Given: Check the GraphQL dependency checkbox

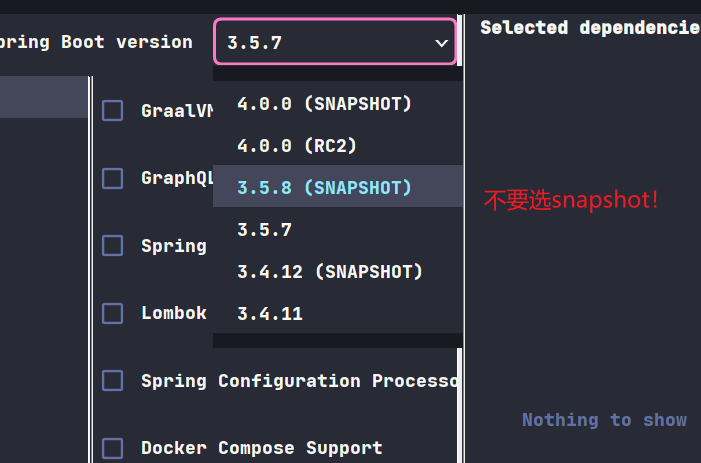Looking at the screenshot, I should [x=113, y=178].
